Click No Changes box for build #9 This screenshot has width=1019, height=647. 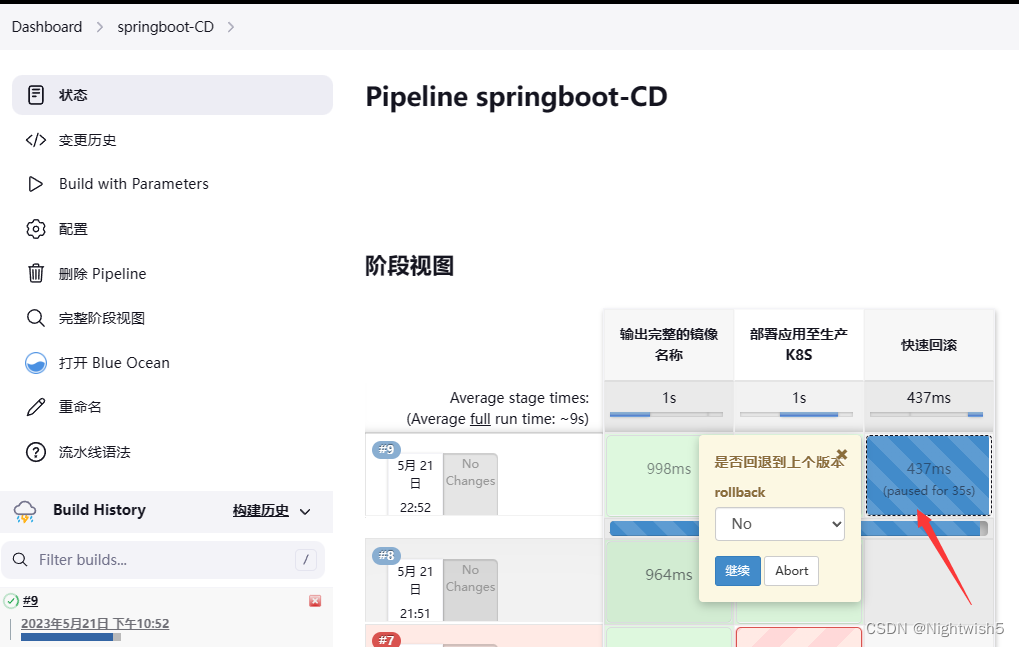(x=471, y=484)
